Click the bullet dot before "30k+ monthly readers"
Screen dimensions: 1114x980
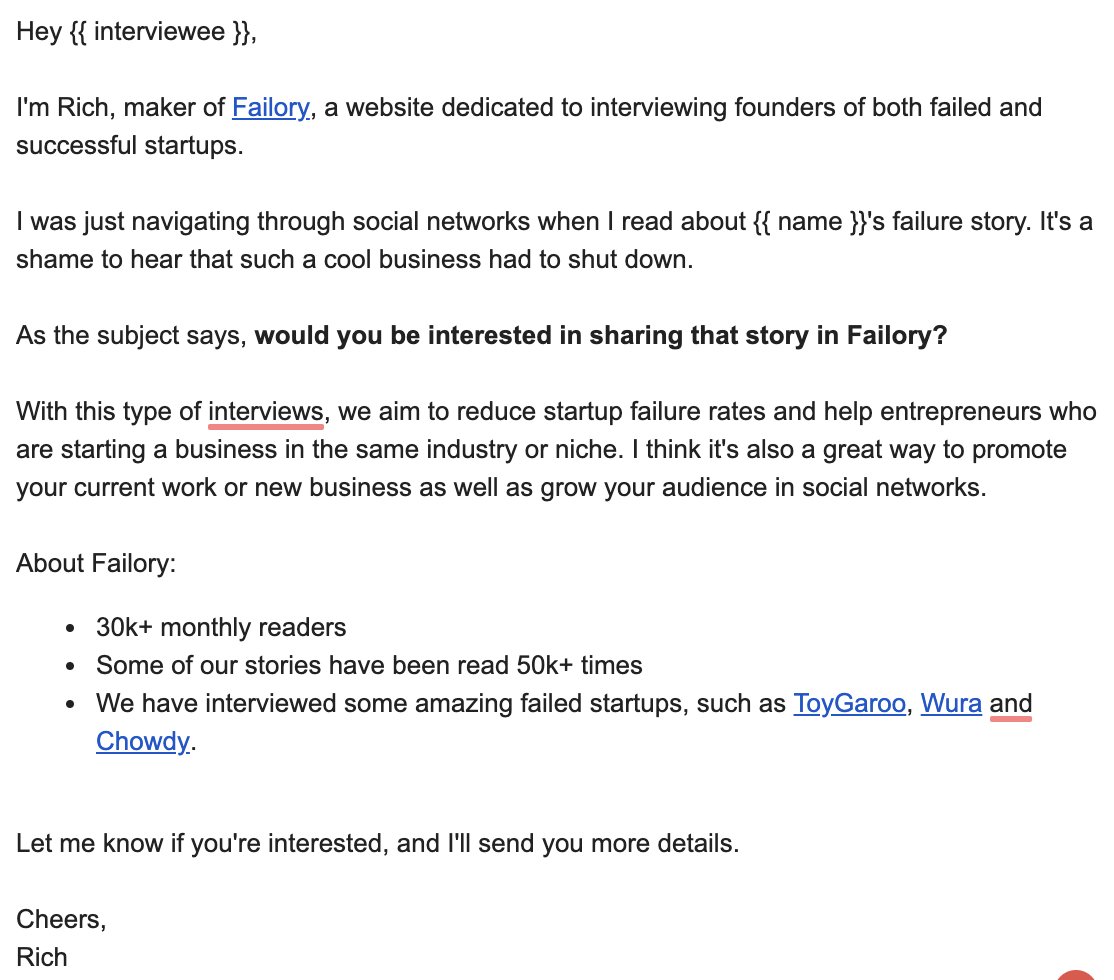70,628
